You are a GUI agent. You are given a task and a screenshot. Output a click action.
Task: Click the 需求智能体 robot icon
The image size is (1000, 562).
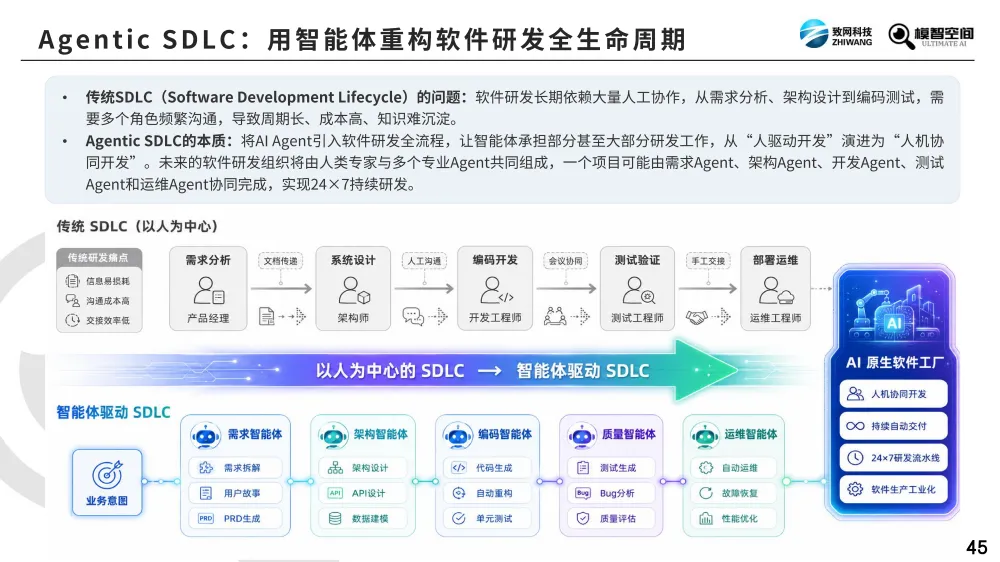point(205,436)
